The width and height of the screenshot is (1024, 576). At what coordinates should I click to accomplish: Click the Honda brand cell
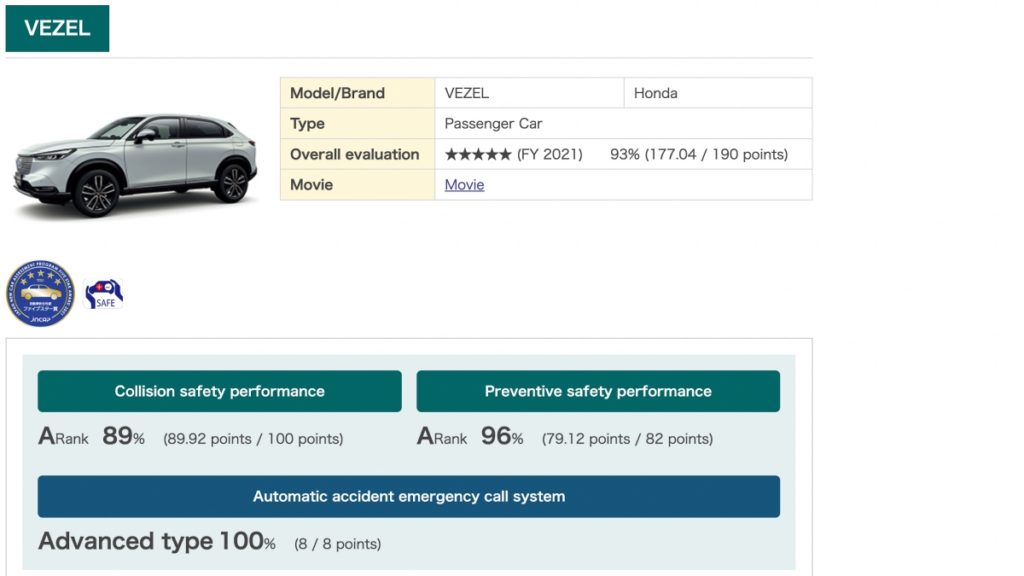[x=655, y=93]
